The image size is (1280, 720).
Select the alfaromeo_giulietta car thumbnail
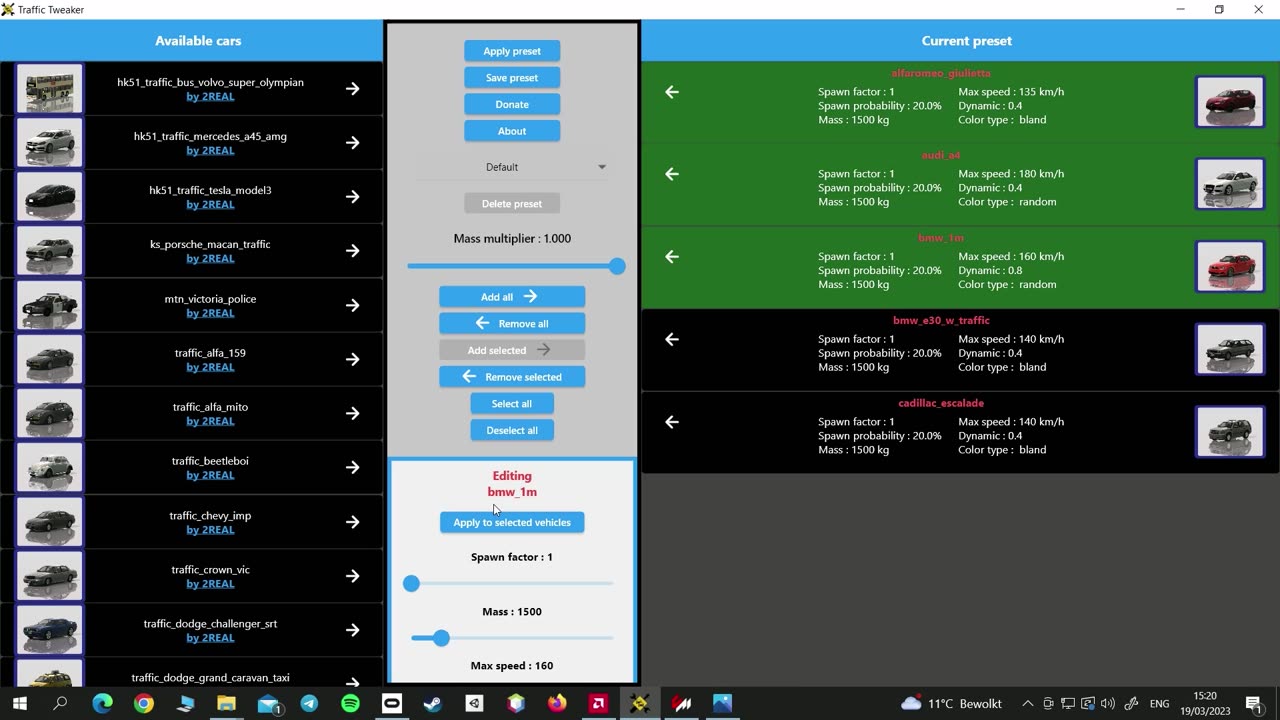(x=1230, y=101)
